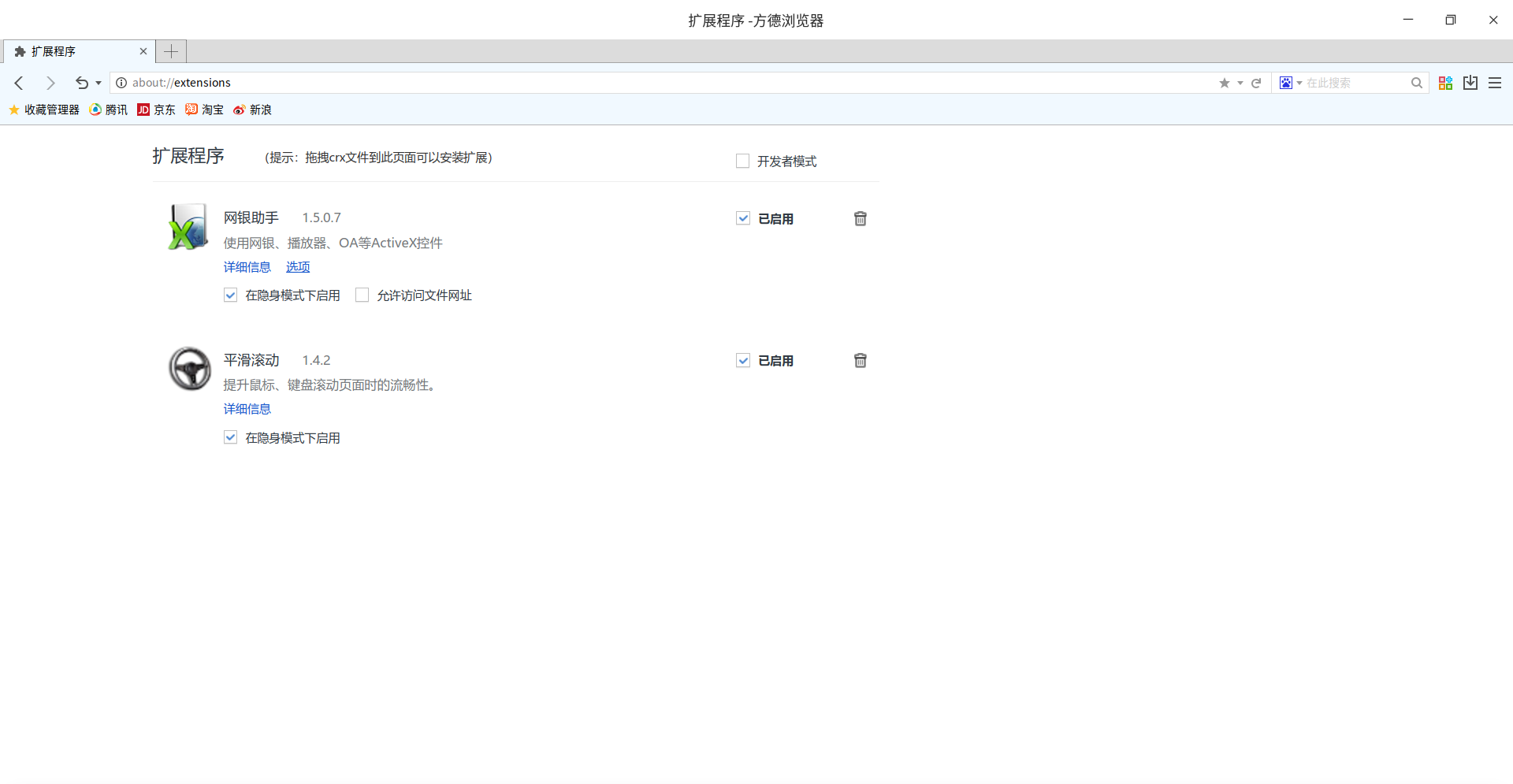The image size is (1513, 784).
Task: Open the colorful apps grid icon
Action: coord(1445,83)
